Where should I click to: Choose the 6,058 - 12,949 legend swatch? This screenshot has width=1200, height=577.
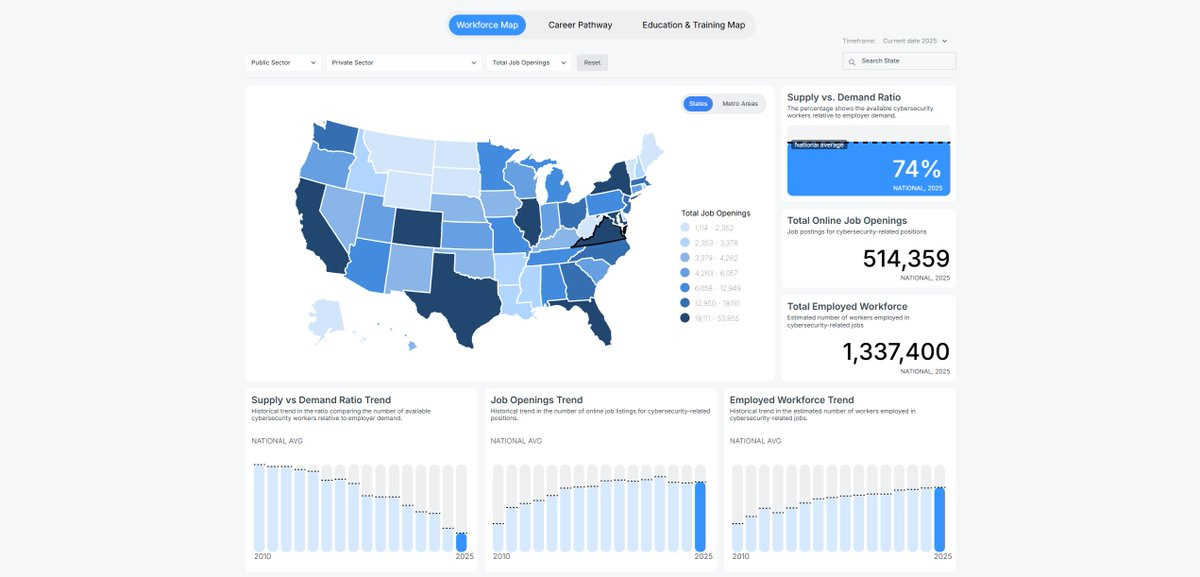tap(685, 288)
